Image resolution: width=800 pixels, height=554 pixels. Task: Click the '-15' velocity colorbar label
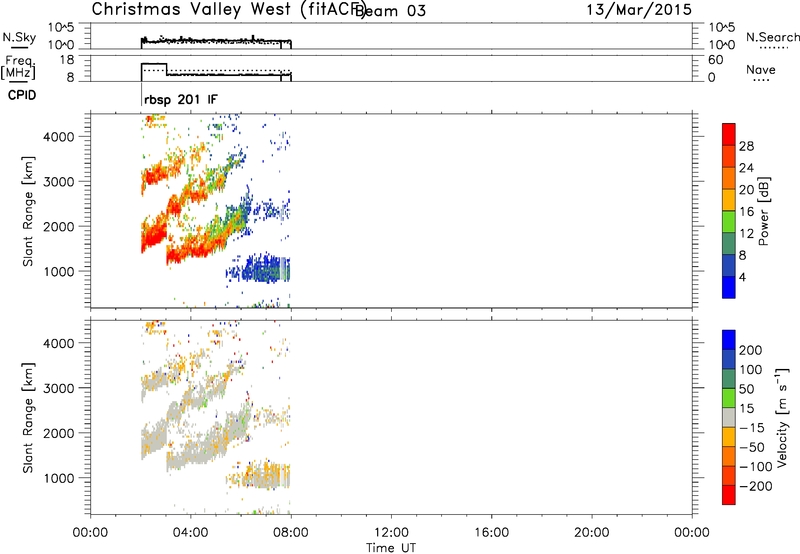(x=752, y=428)
